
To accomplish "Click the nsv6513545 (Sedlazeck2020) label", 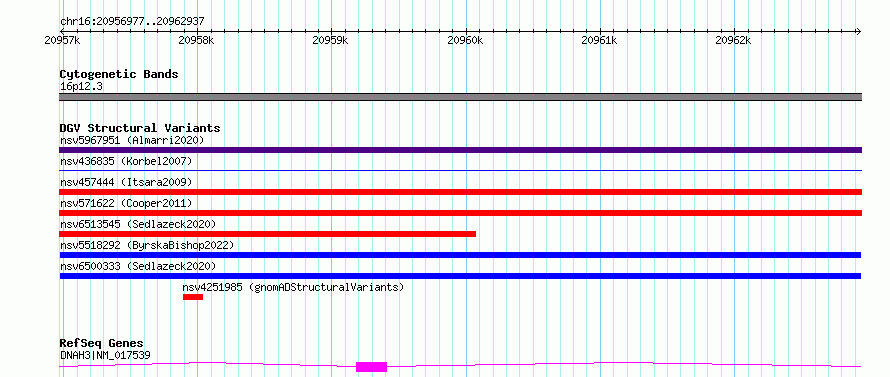I will 138,224.
